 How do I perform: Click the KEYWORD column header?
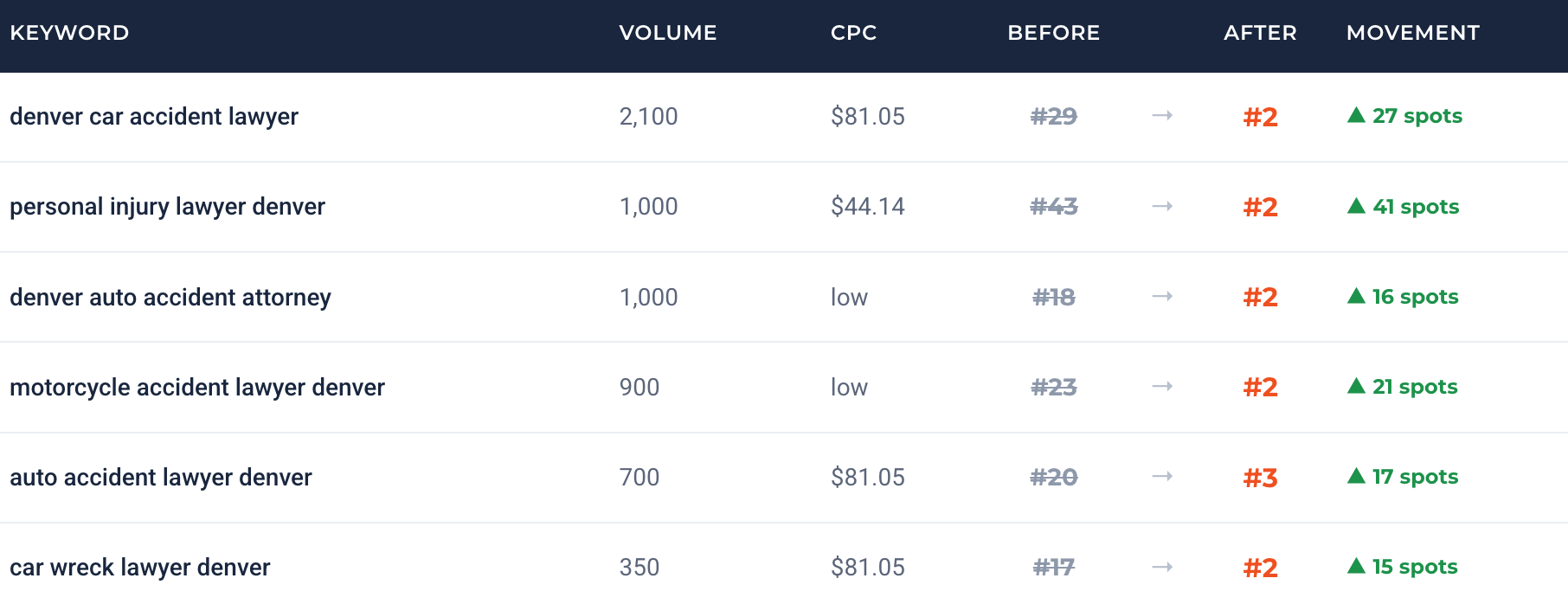[69, 33]
